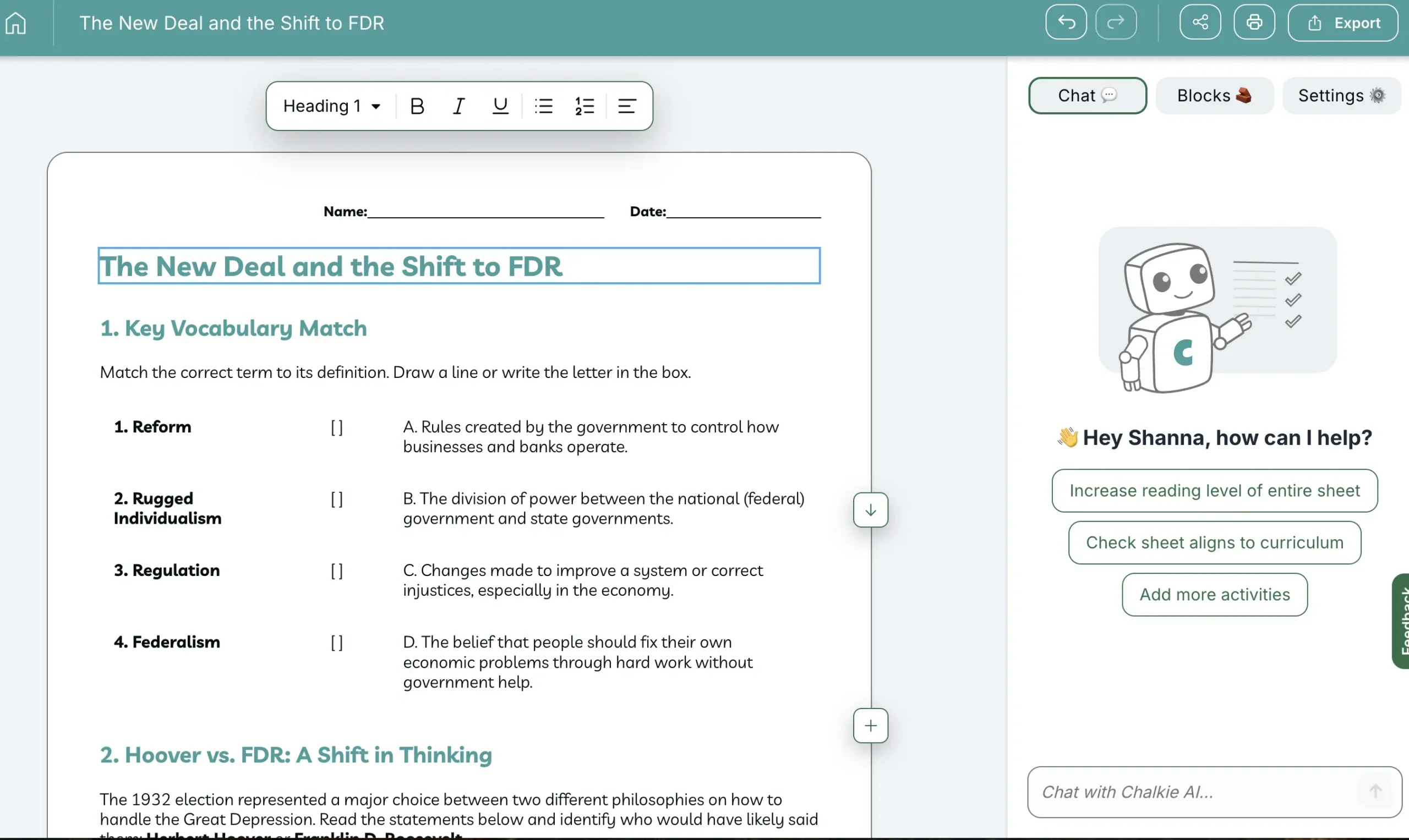Viewport: 1409px width, 840px height.
Task: Insert a numbered list
Action: tap(584, 106)
